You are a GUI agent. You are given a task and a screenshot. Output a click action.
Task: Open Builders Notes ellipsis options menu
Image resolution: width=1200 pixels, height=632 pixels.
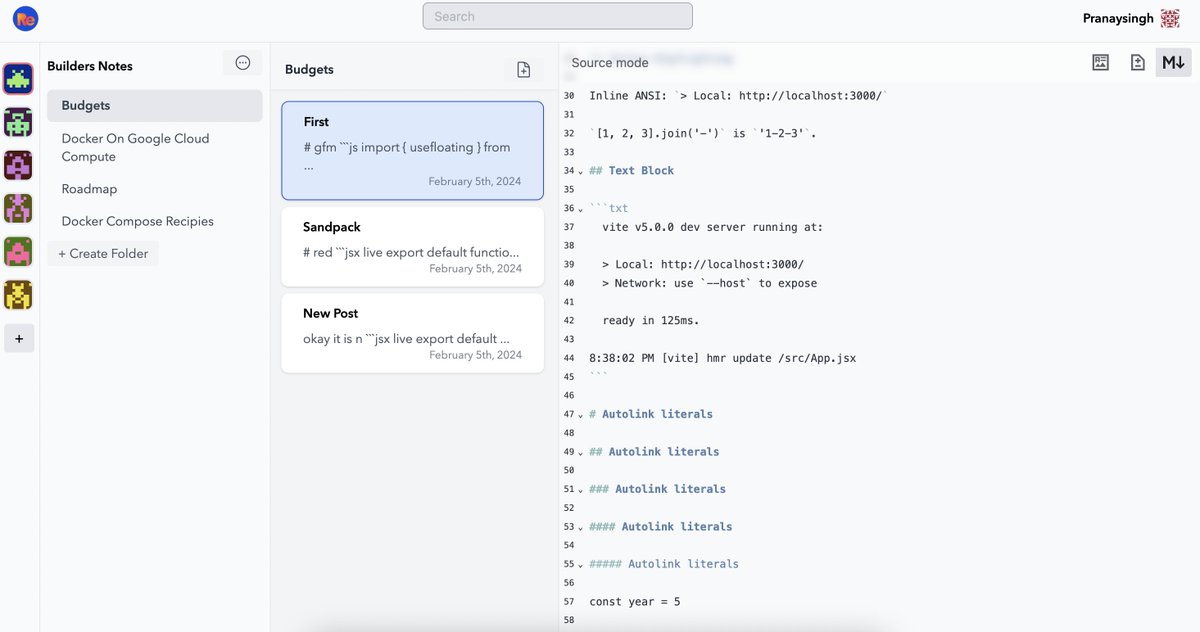coord(242,63)
